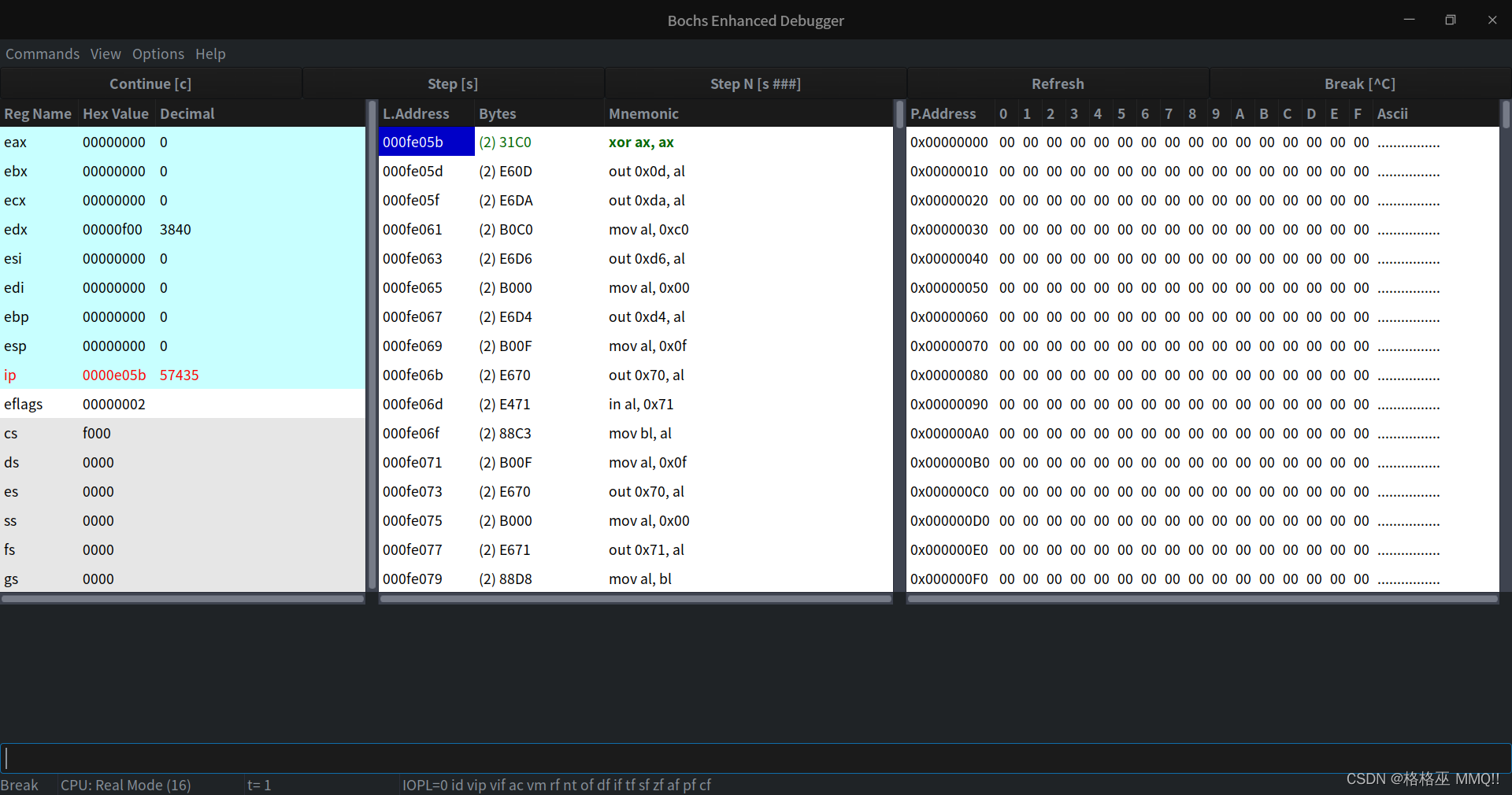Click memory address 0x00000040 row
This screenshot has width=1512, height=795.
coord(1203,258)
